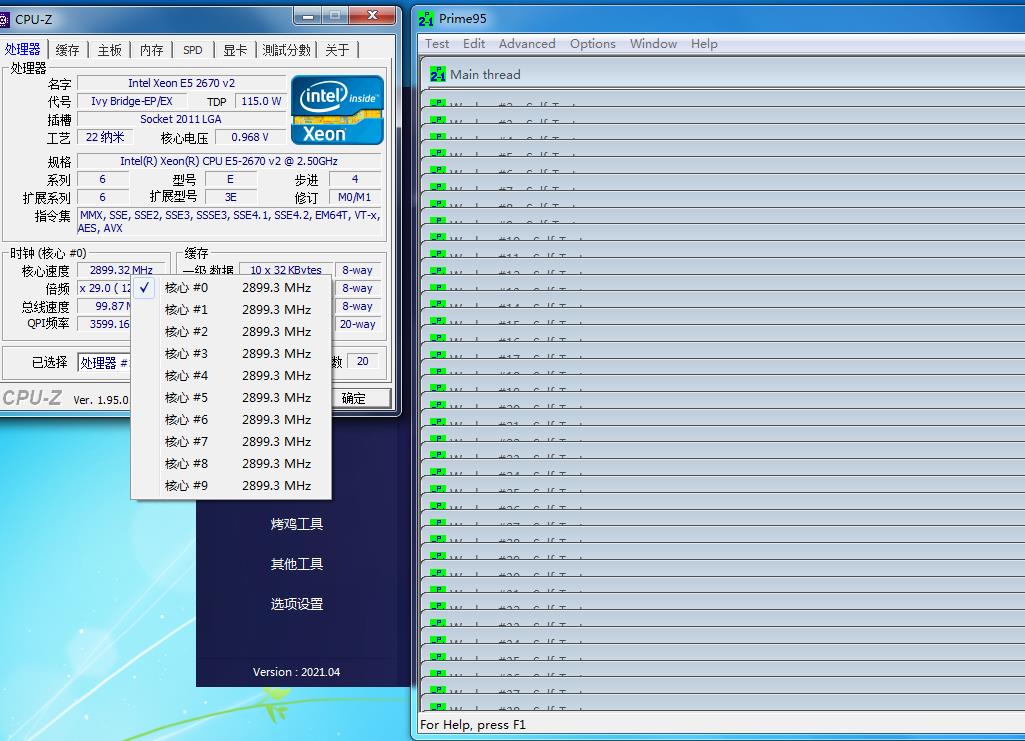Select 核心 #4 in the core list
This screenshot has height=741, width=1025.
click(x=186, y=375)
